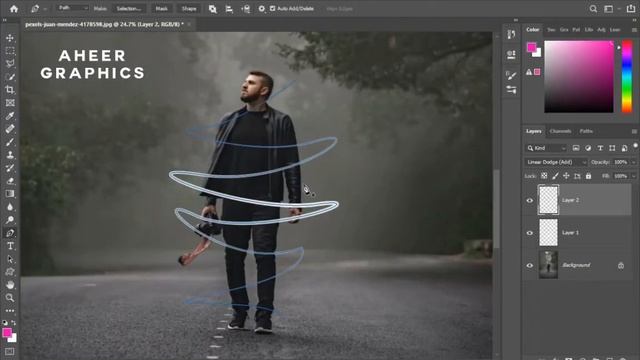Open the Pen tool preset picker arrow
This screenshot has width=640, height=360.
(45, 9)
